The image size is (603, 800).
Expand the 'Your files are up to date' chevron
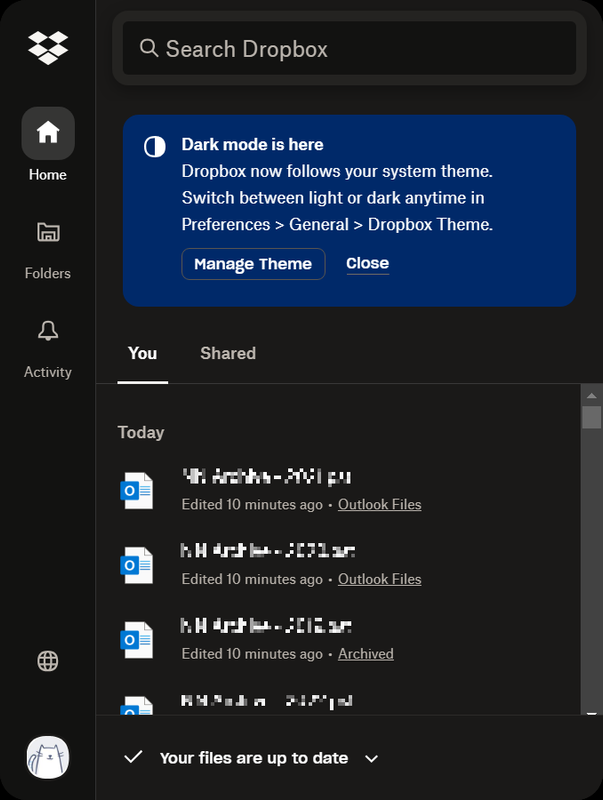click(x=372, y=758)
